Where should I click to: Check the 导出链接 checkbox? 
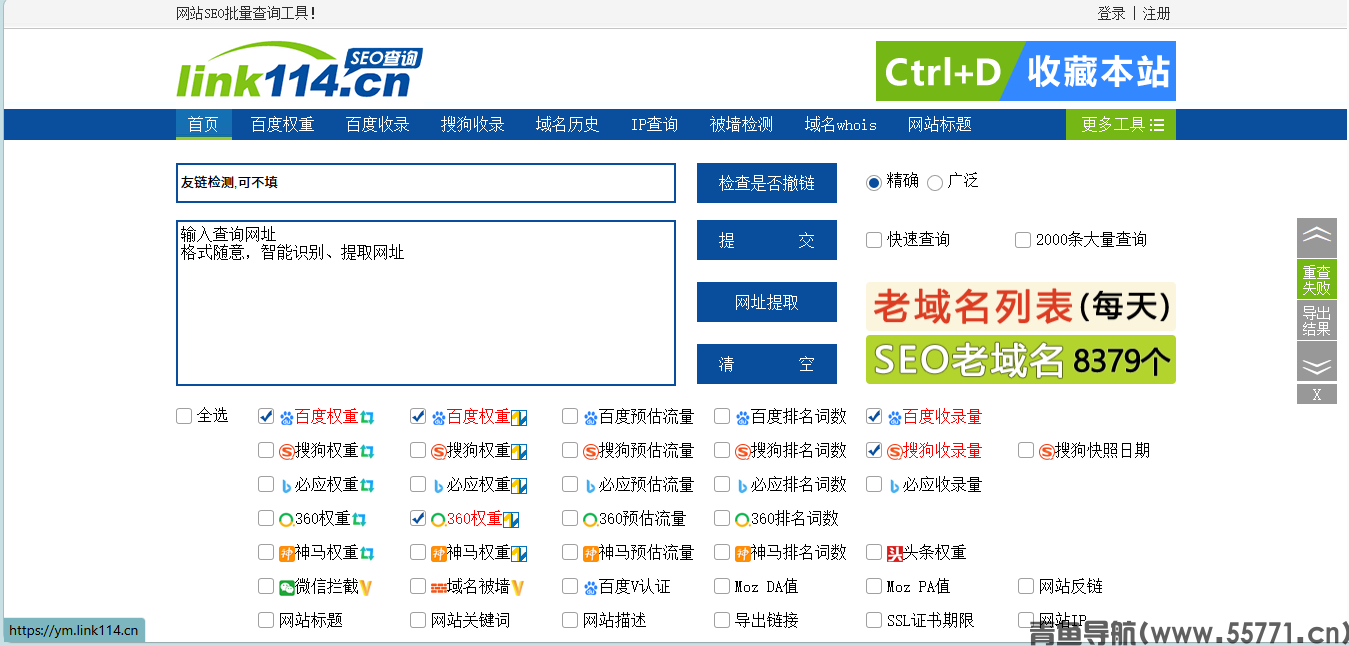(x=722, y=620)
